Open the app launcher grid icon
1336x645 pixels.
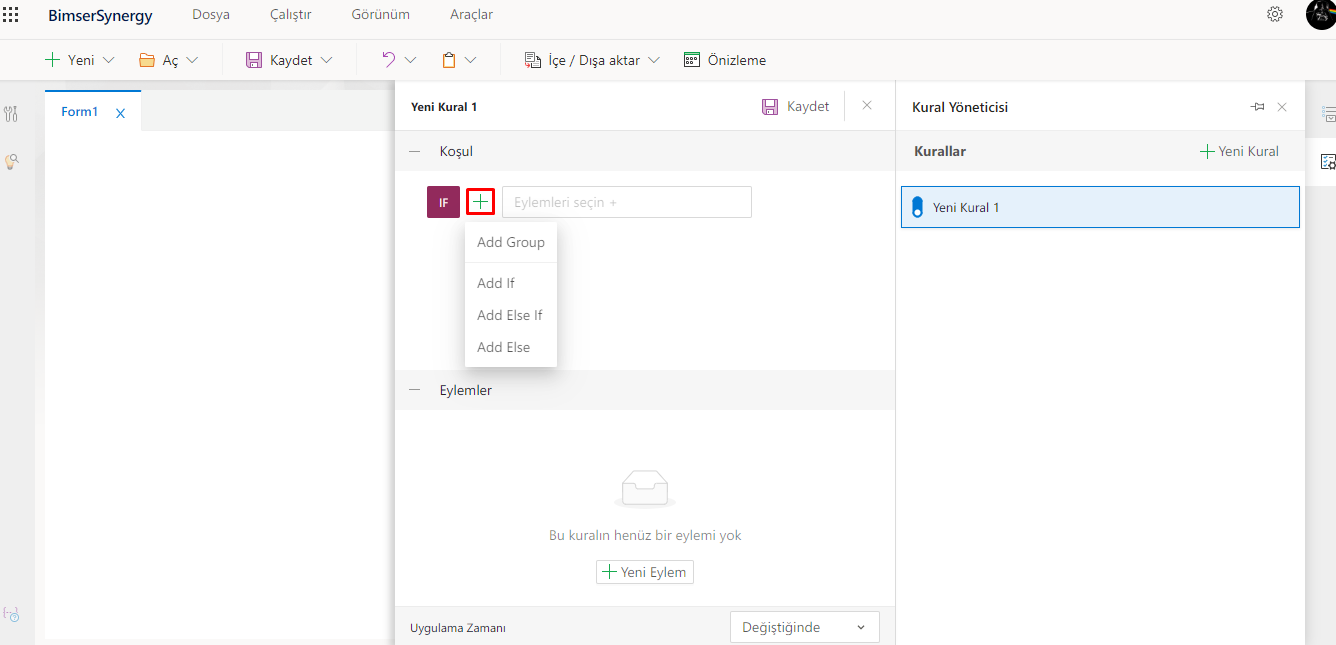(12, 15)
